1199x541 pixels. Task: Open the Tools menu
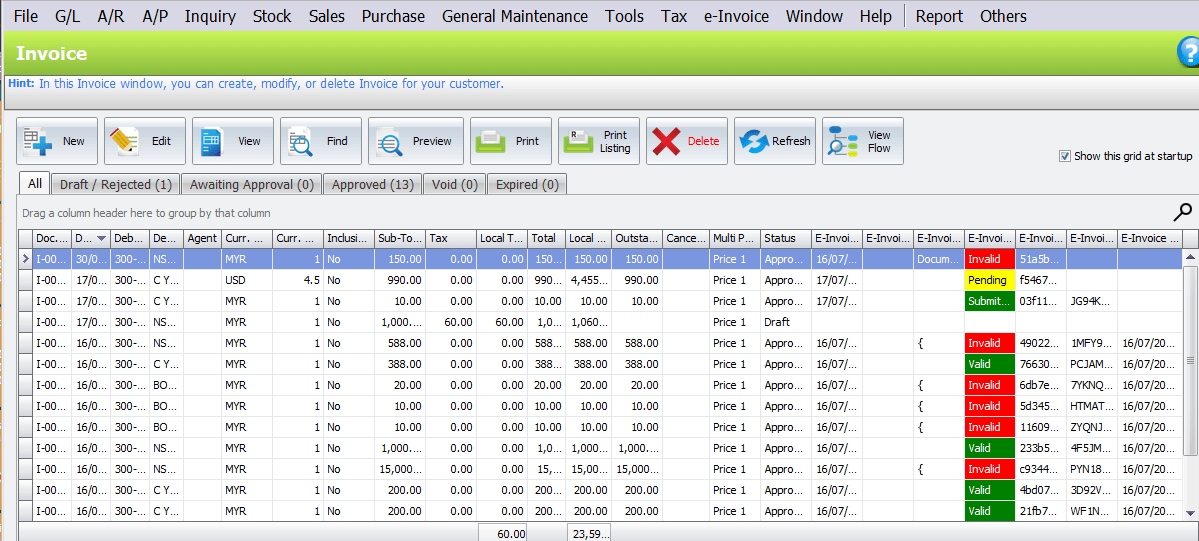pyautogui.click(x=624, y=16)
